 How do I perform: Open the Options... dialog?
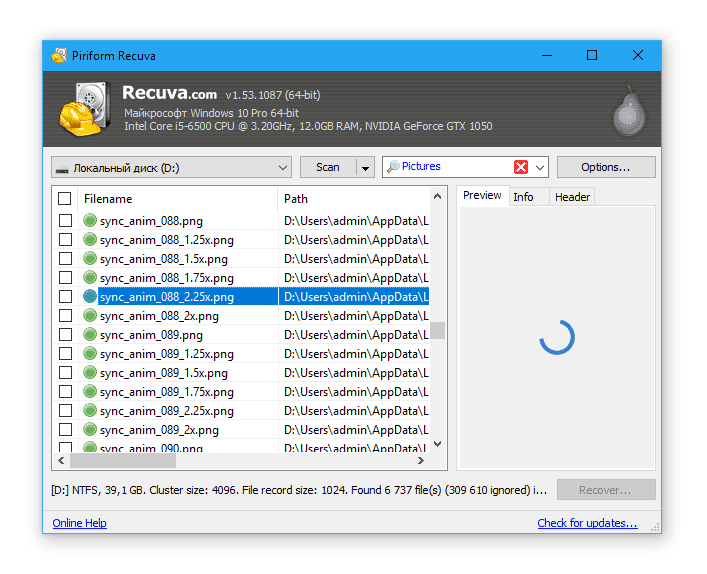[606, 167]
